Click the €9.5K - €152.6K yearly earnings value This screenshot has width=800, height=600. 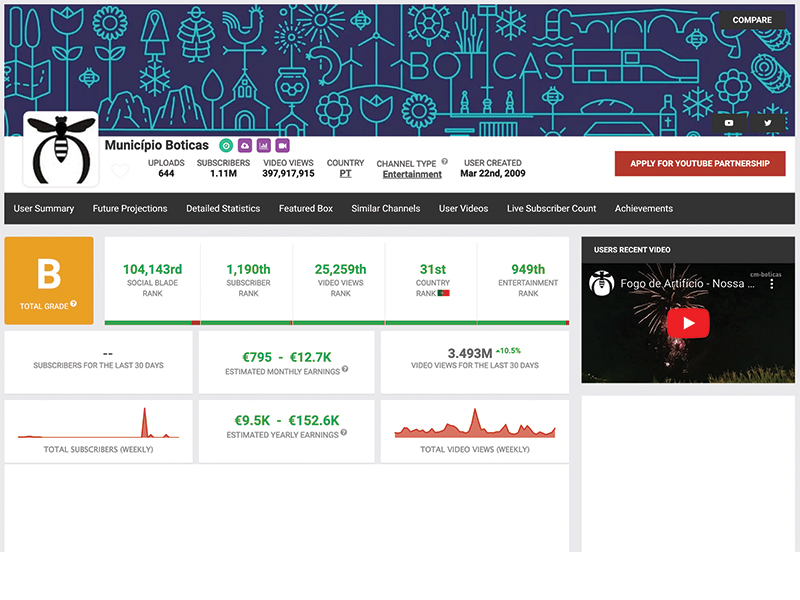287,420
